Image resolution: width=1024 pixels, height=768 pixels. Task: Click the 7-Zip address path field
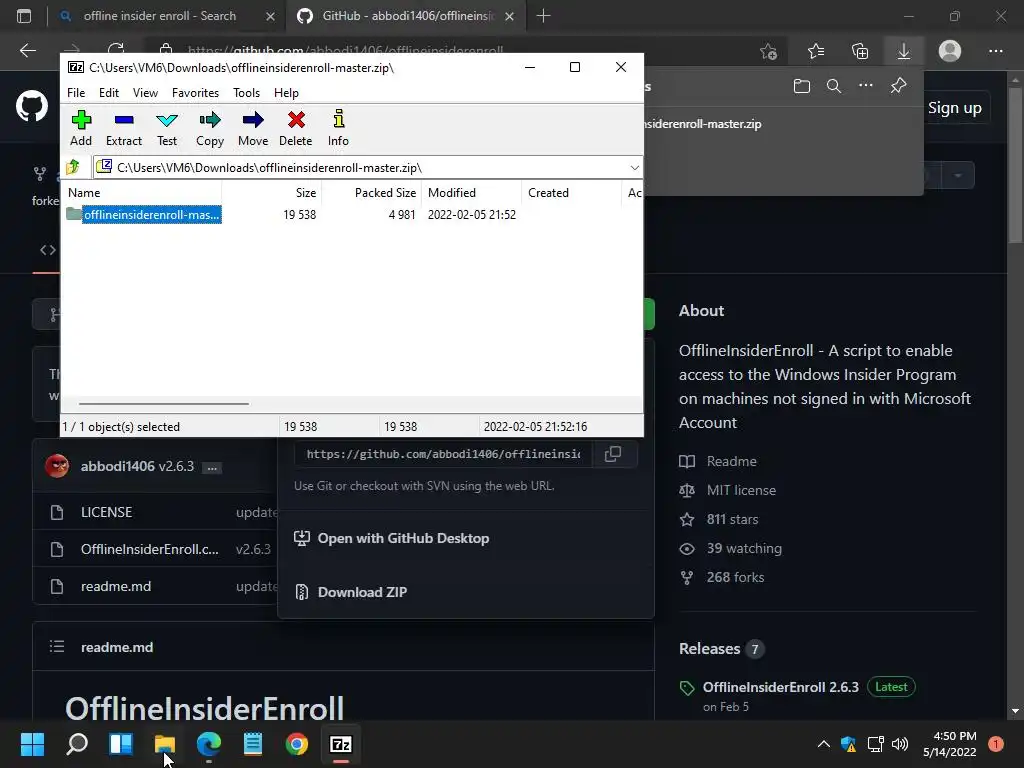click(x=368, y=168)
